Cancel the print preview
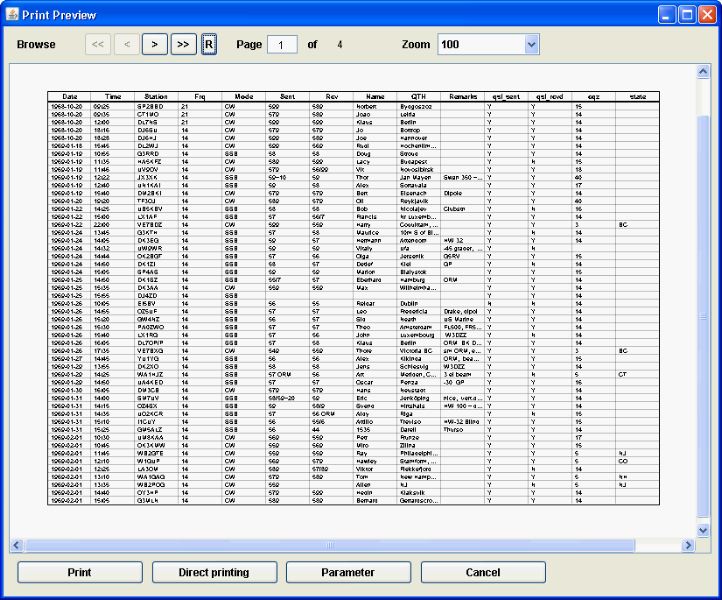The image size is (722, 600). point(483,573)
